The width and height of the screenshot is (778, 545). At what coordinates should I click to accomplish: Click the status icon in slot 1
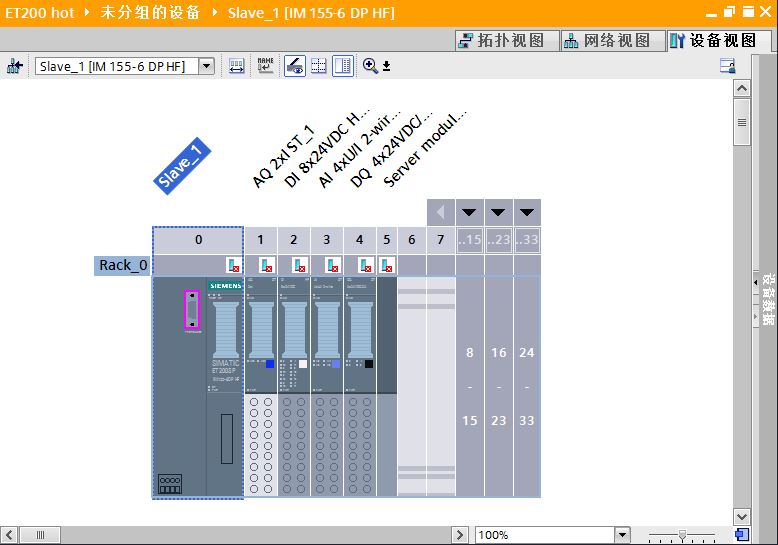(x=267, y=266)
